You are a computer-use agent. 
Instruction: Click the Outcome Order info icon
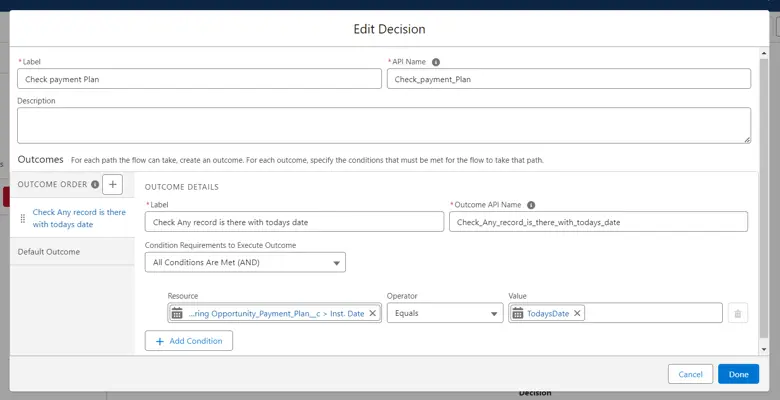(95, 184)
